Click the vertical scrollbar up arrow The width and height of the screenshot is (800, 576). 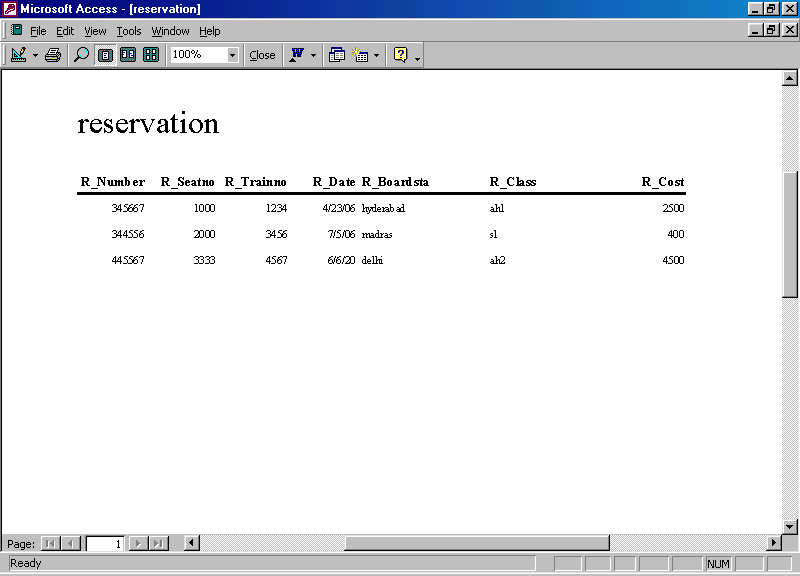pyautogui.click(x=789, y=79)
